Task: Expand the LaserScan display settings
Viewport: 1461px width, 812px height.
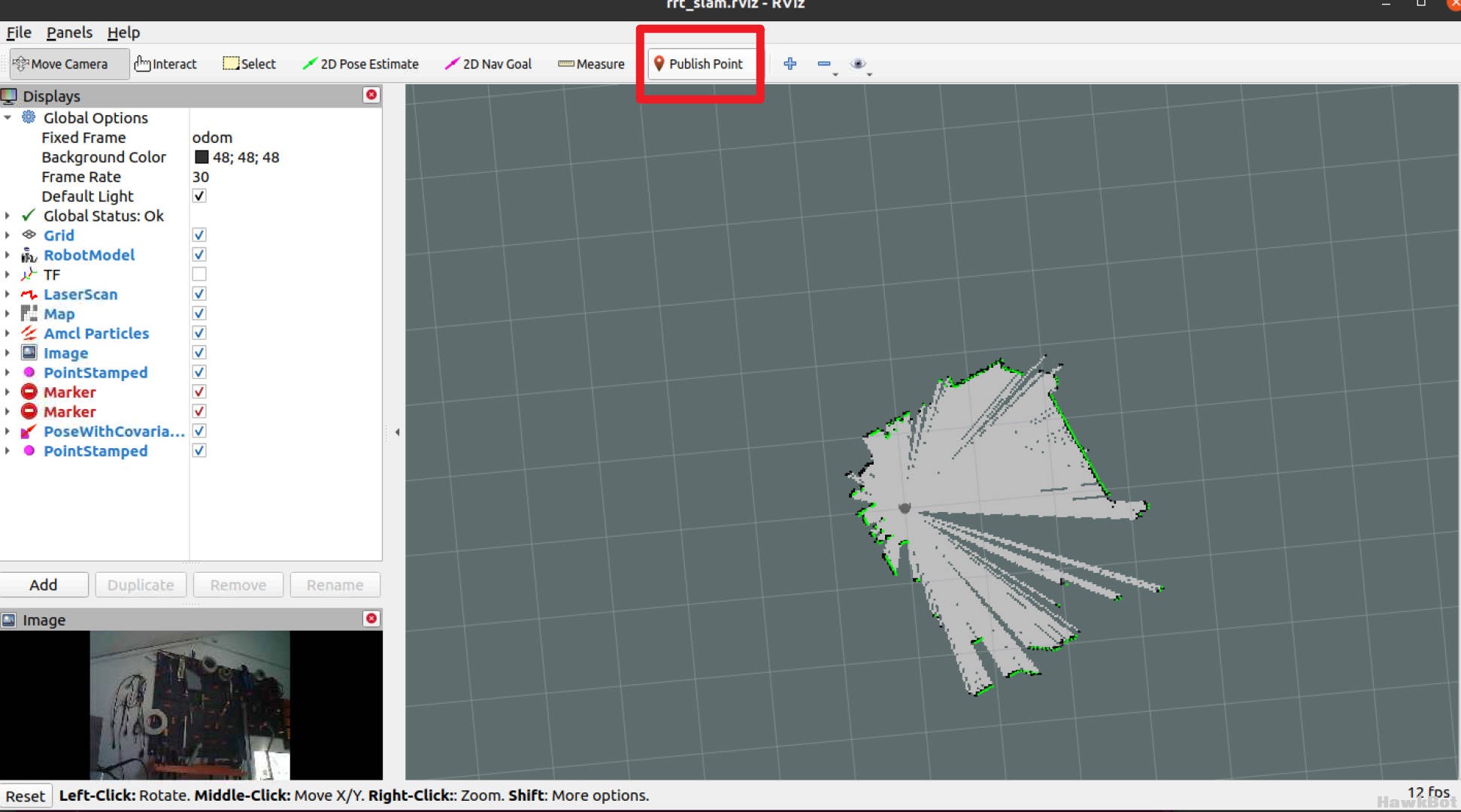Action: 8,294
